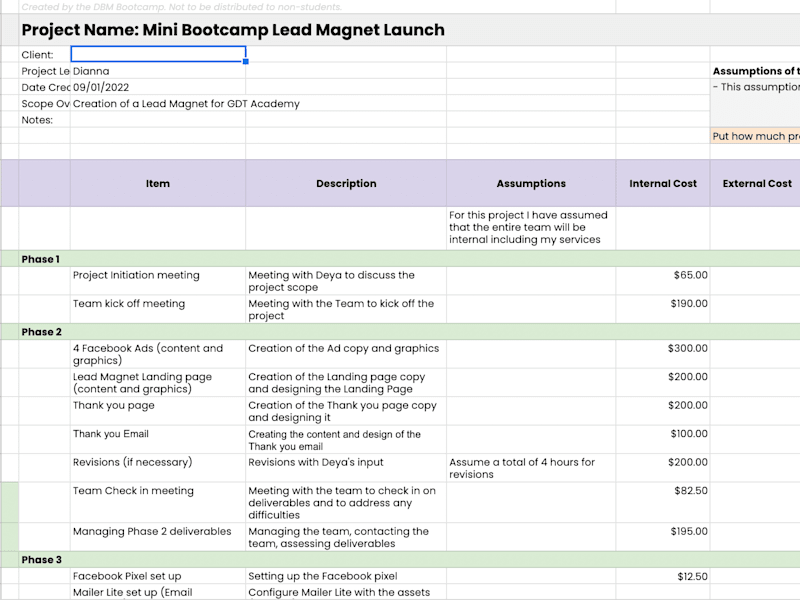This screenshot has width=800, height=600.
Task: Select 'Setting up the Facebook pixel' description cell
Action: click(x=346, y=576)
